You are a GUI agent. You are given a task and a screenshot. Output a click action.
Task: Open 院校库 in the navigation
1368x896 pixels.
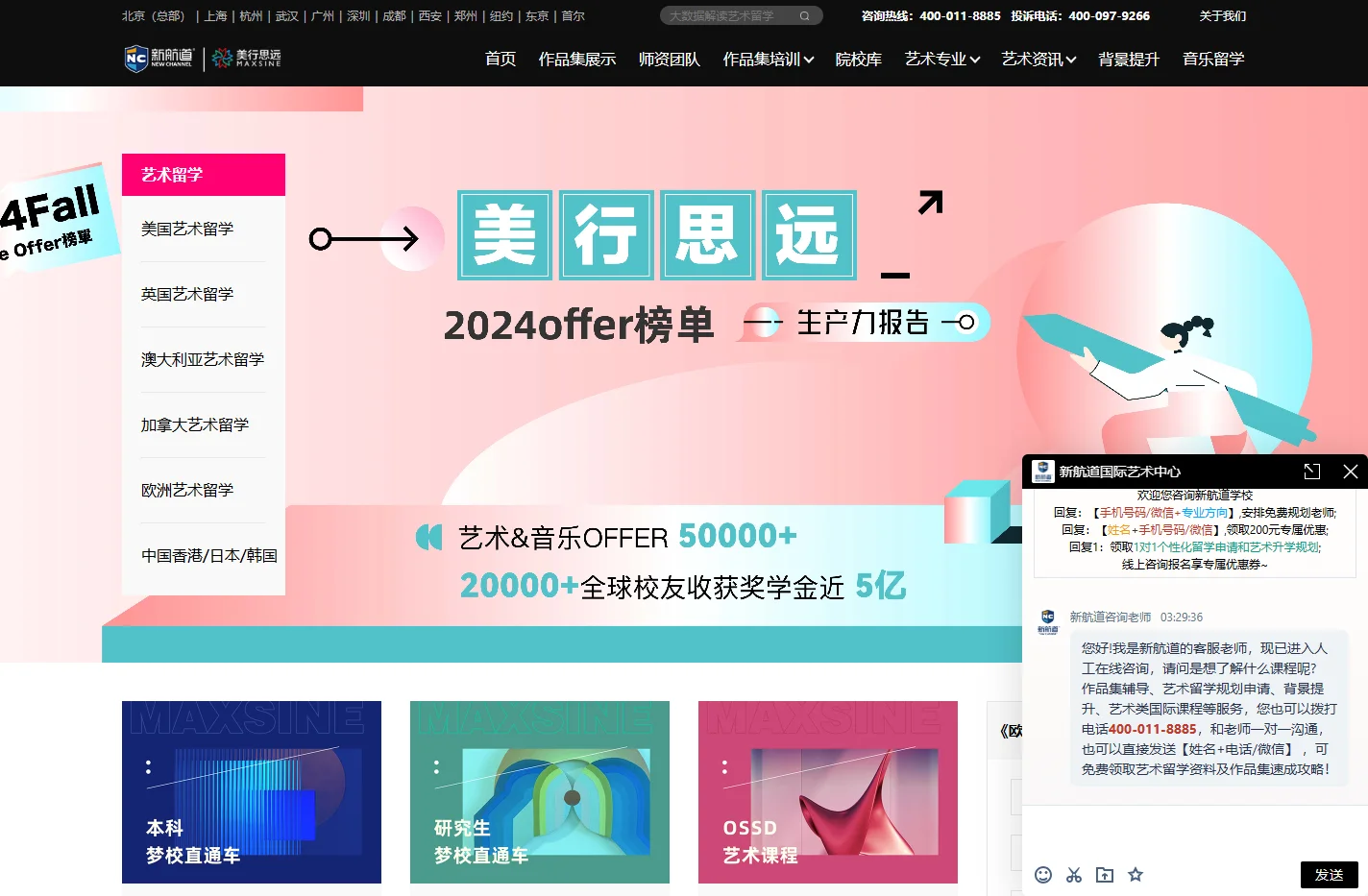(x=859, y=60)
